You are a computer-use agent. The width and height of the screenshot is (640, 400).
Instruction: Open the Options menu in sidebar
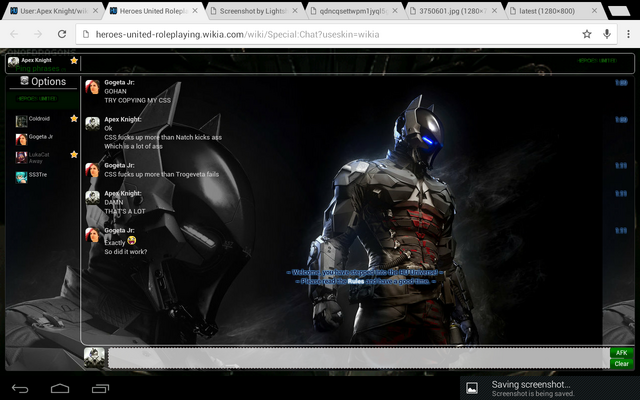pyautogui.click(x=43, y=81)
